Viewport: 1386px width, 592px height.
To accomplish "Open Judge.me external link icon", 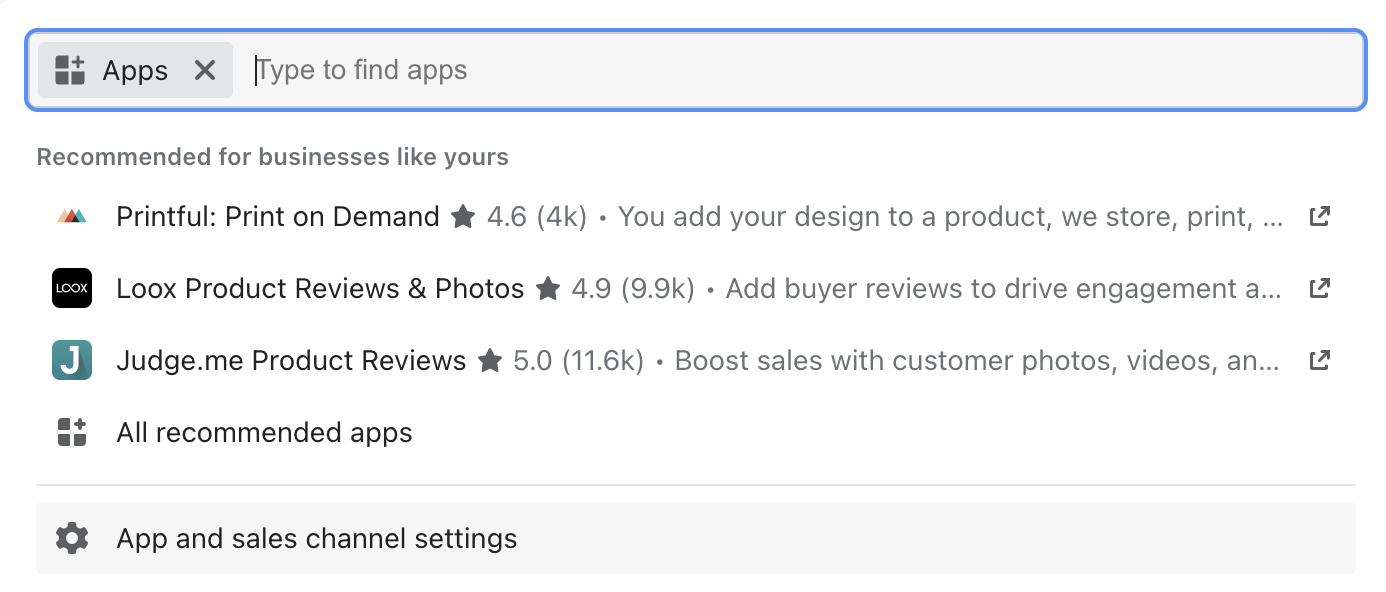I will click(x=1320, y=360).
